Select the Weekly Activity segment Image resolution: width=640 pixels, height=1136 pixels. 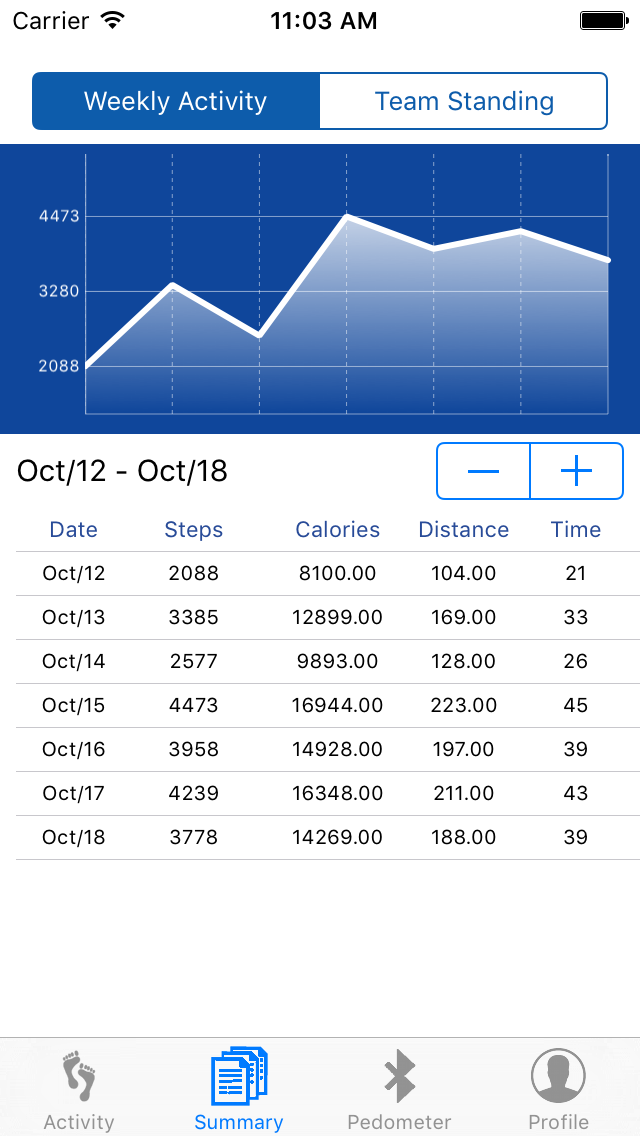point(175,101)
